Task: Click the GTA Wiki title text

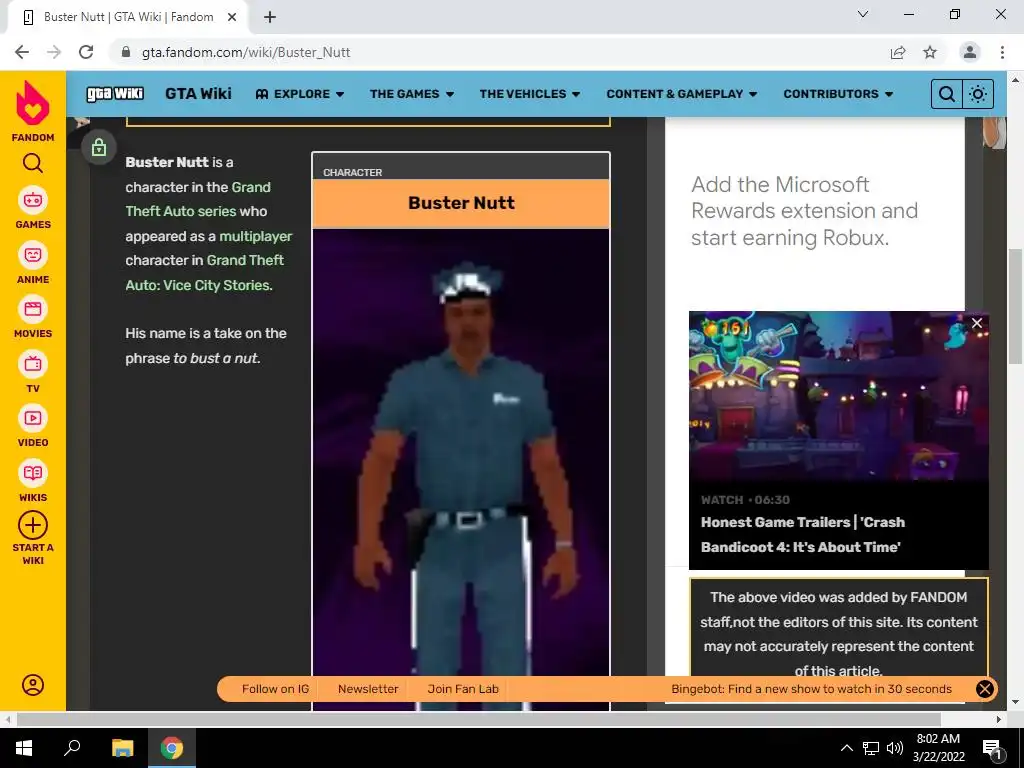Action: [199, 93]
